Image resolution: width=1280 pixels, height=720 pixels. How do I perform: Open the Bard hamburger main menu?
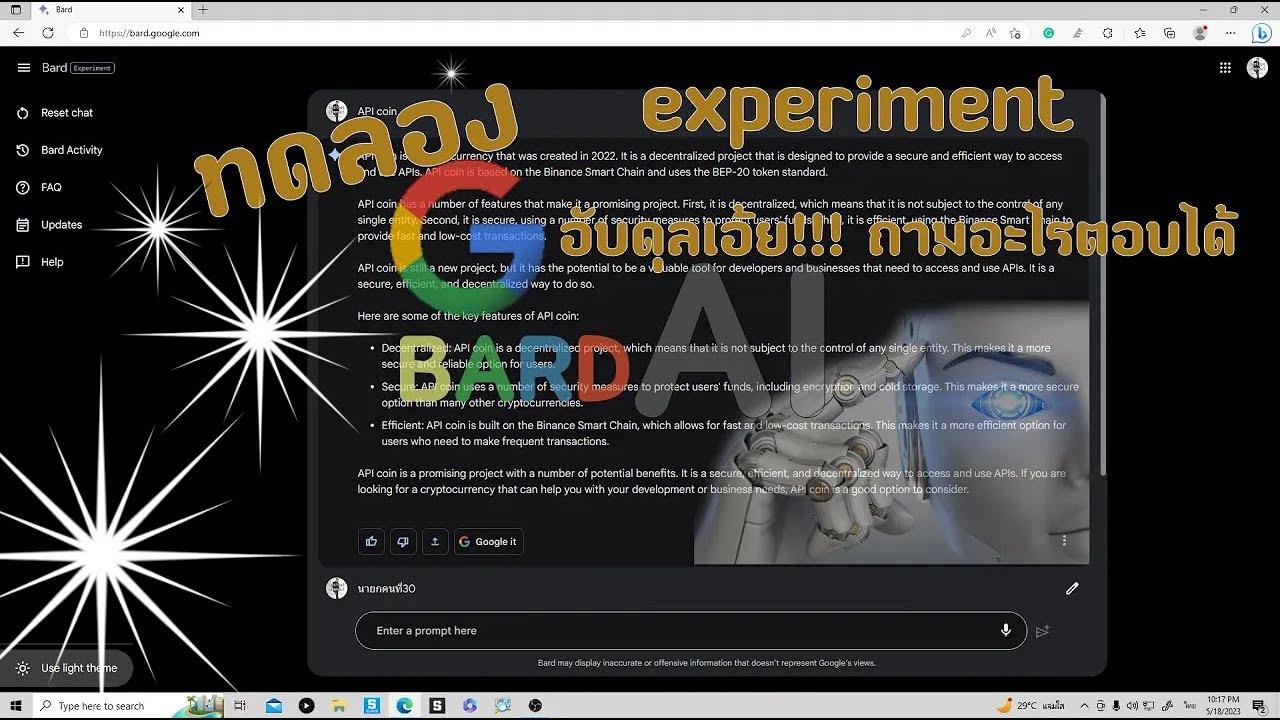[x=24, y=68]
